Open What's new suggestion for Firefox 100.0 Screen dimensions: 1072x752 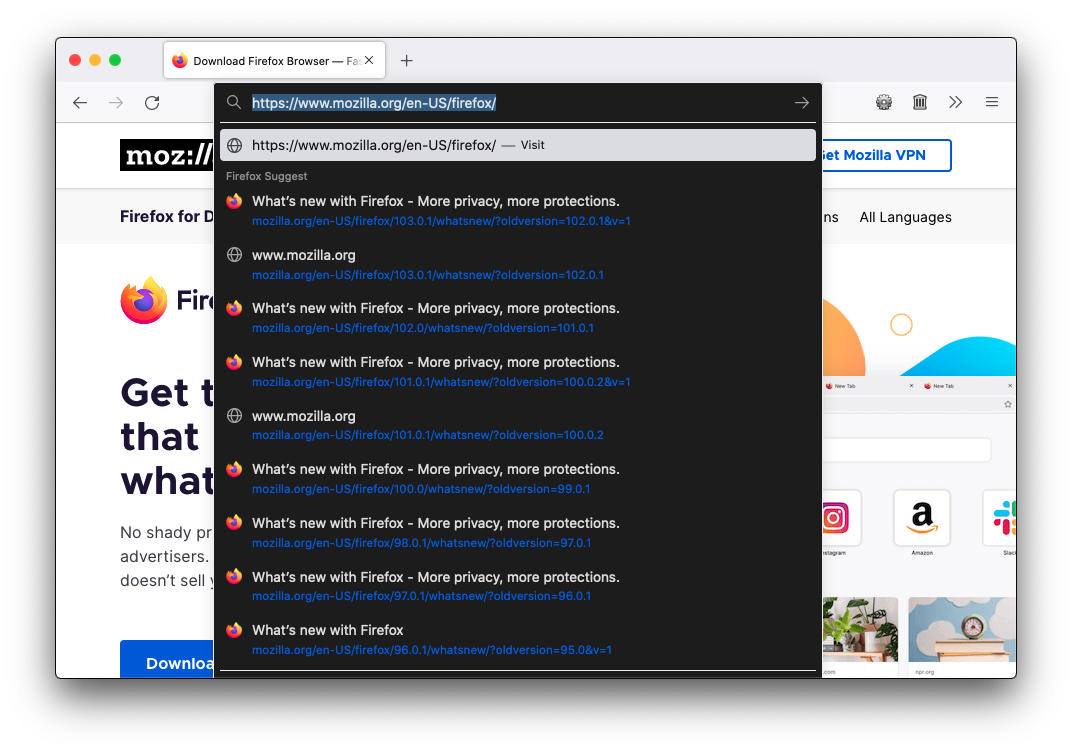coord(518,479)
